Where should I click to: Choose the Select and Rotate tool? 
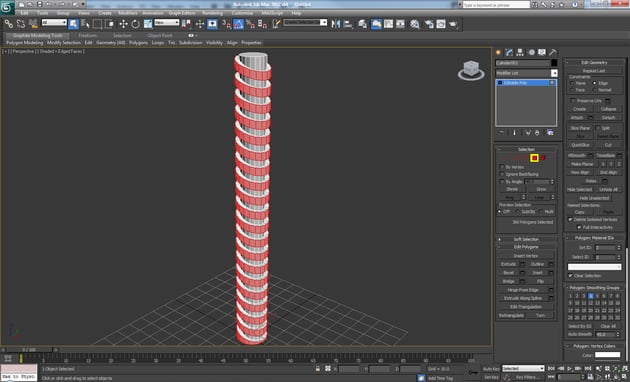pyautogui.click(x=135, y=24)
